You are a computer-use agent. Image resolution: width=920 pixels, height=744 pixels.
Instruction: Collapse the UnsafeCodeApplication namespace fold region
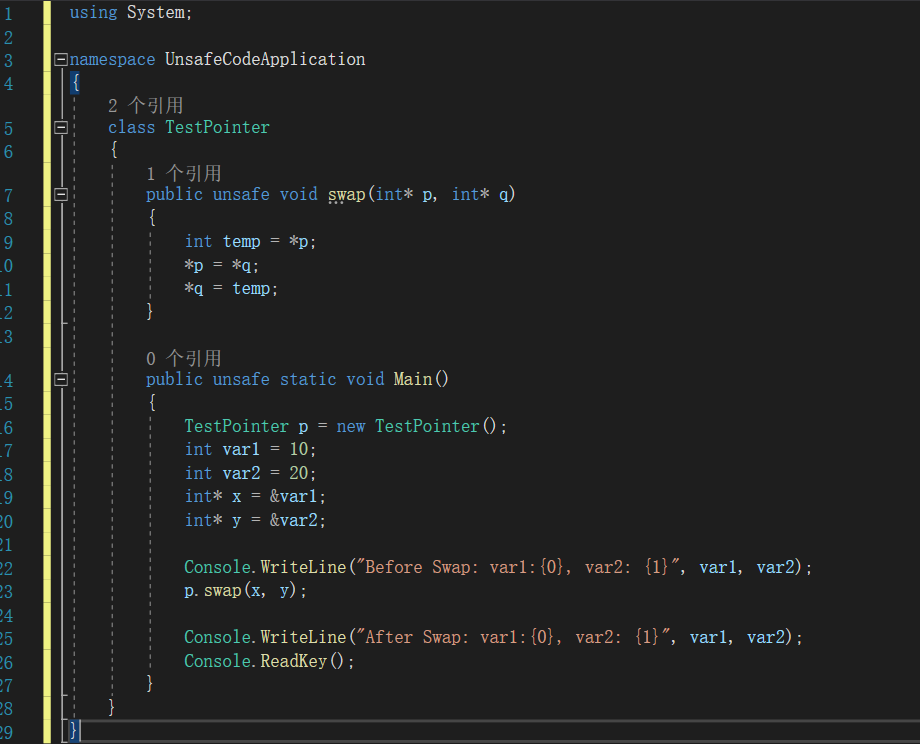pos(60,59)
